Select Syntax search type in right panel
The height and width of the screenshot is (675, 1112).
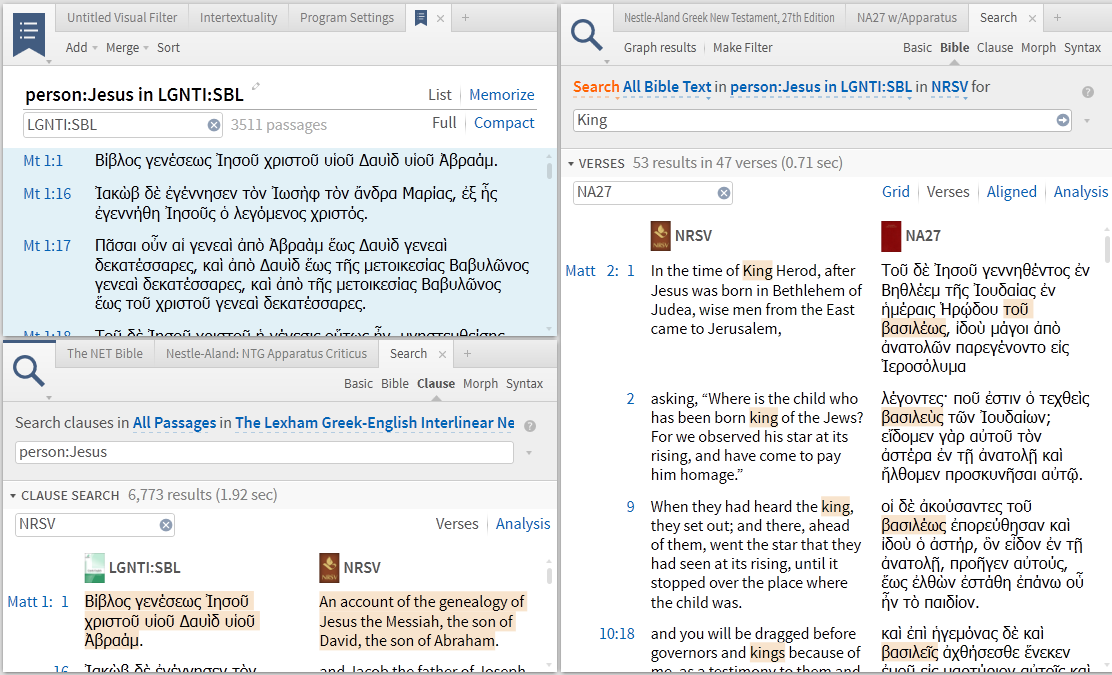pyautogui.click(x=1082, y=48)
